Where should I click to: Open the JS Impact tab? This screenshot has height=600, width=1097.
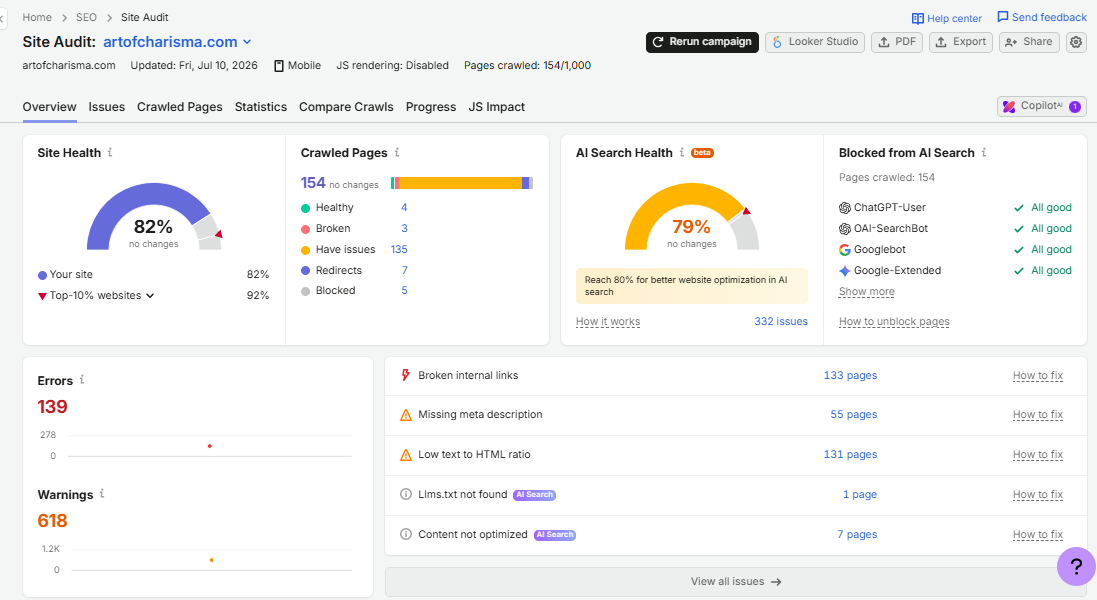(497, 107)
